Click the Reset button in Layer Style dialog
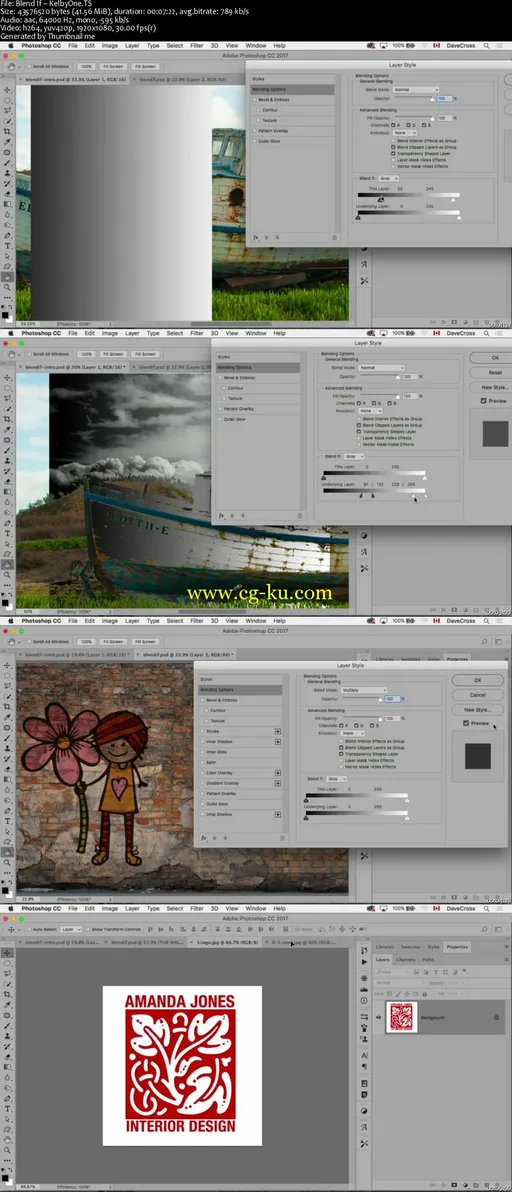This screenshot has width=512, height=1192. [495, 372]
